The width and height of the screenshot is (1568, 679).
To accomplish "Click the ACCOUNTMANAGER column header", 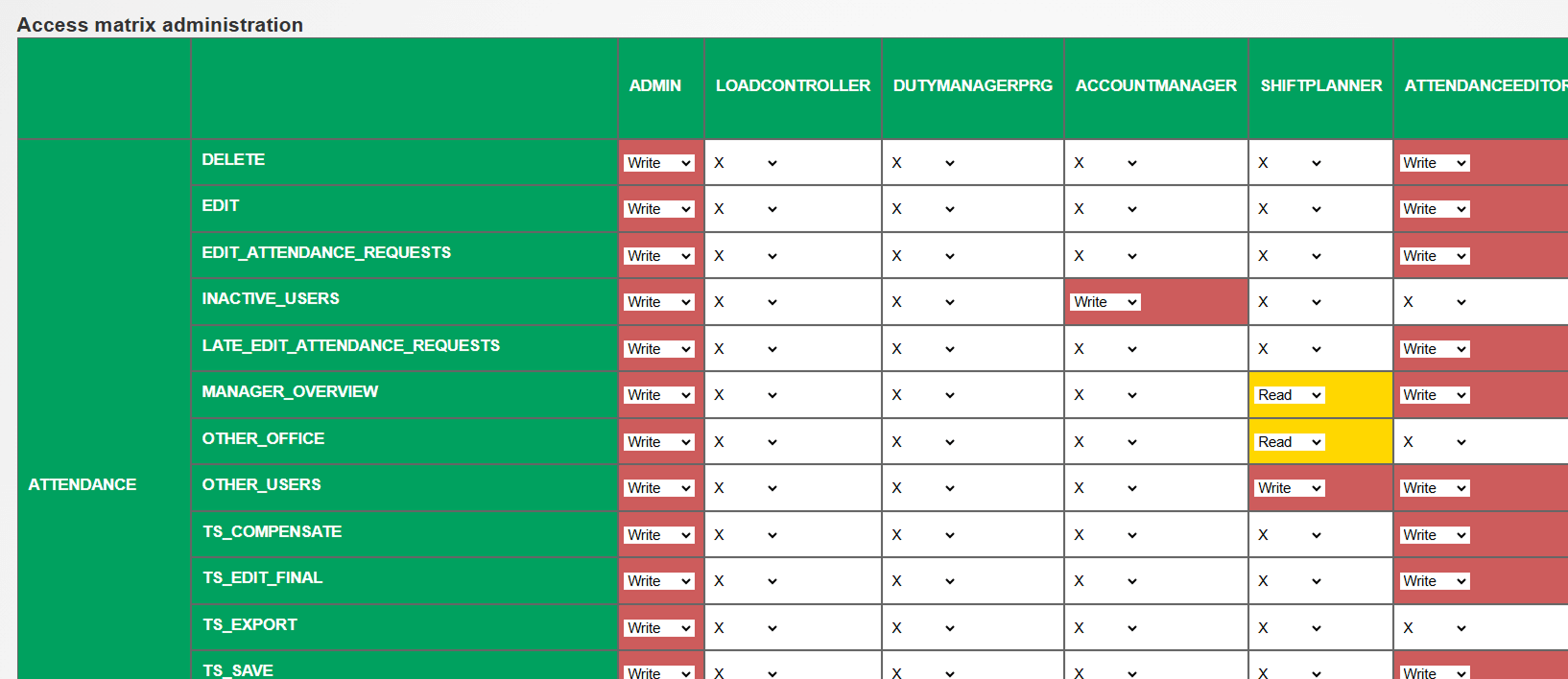I will [x=1155, y=86].
